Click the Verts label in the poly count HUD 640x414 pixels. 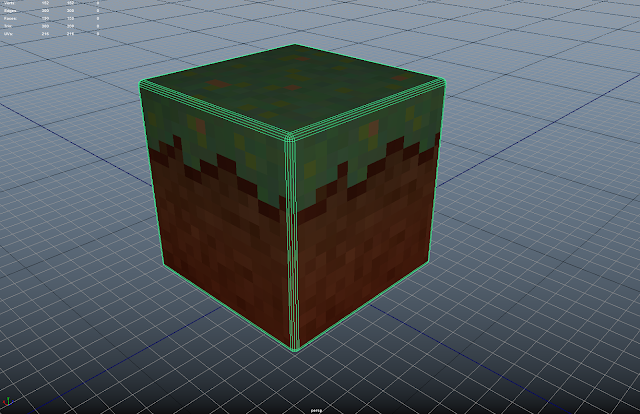click(9, 2)
